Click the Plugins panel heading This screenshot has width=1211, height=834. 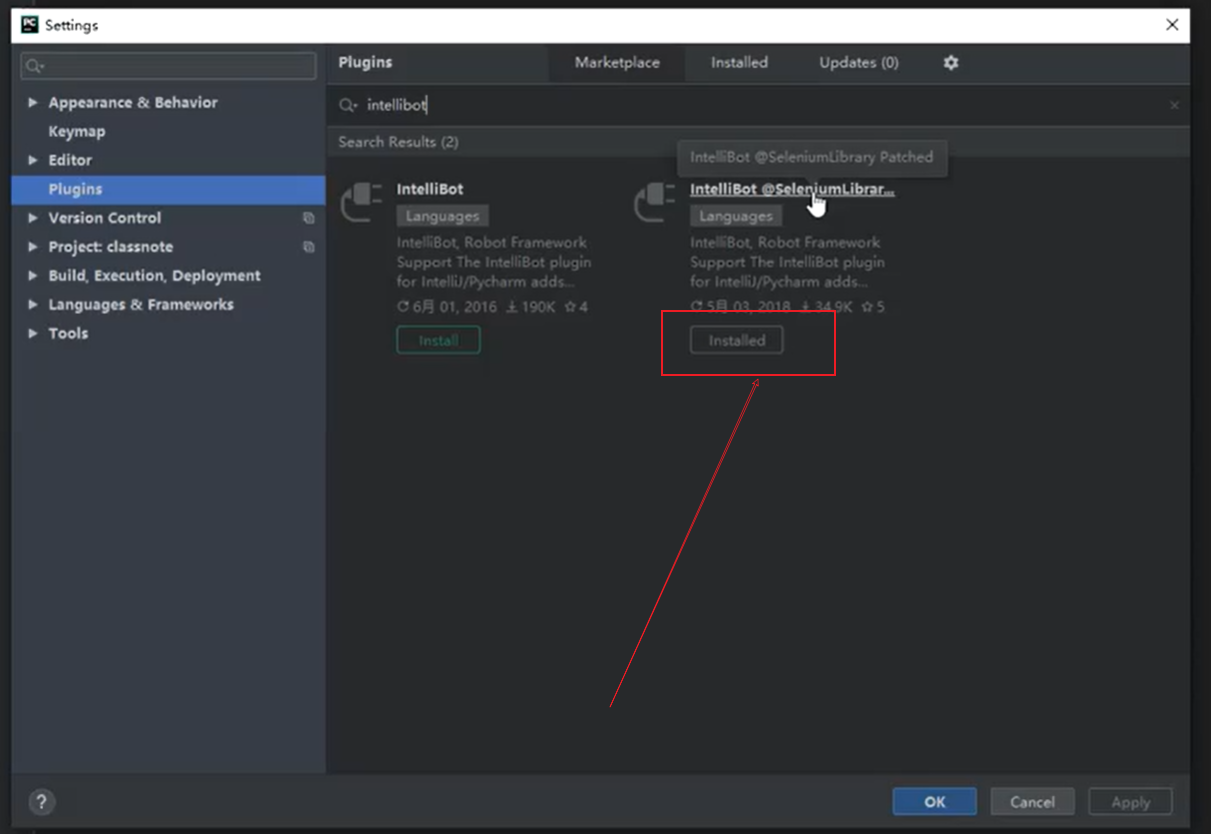click(365, 62)
